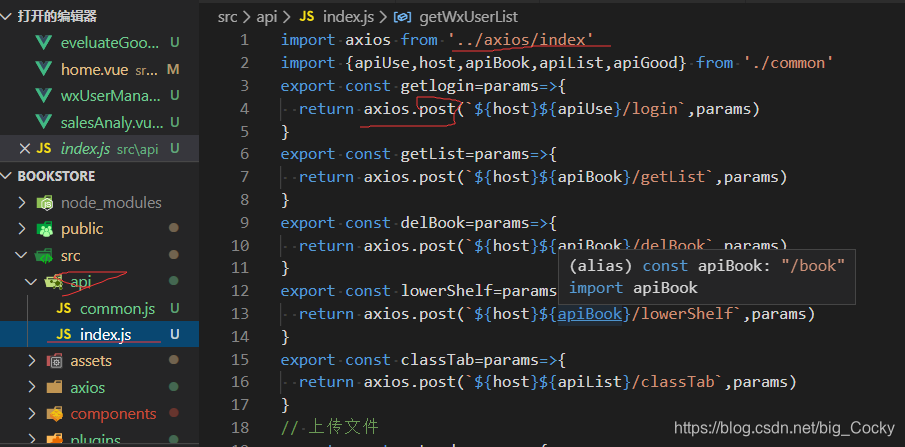Screen dimensions: 905x447
Task: Close the index.js src\api editor
Action: tap(24, 149)
